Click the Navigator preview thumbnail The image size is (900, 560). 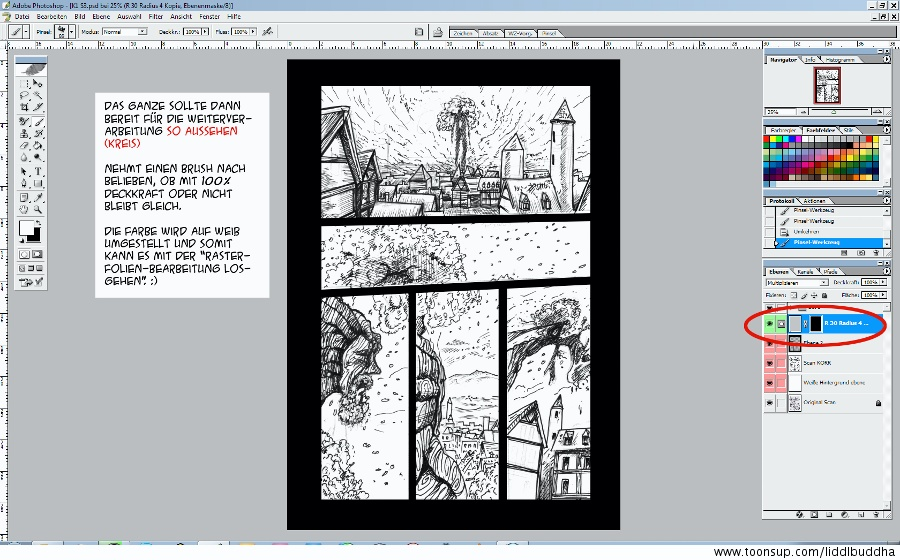point(827,86)
